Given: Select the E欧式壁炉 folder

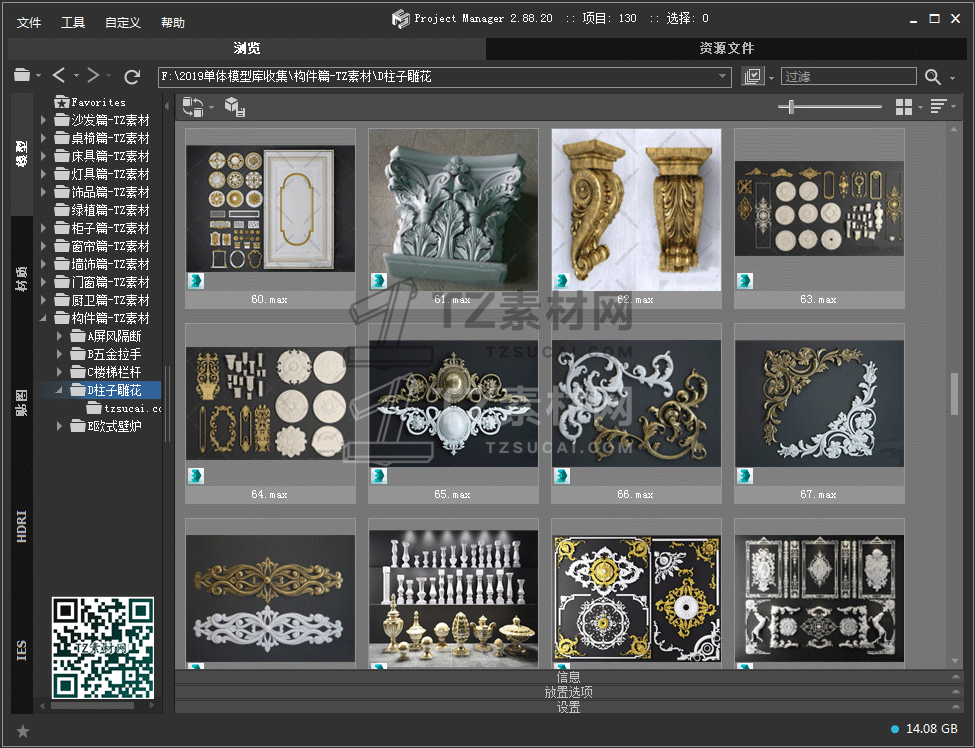Looking at the screenshot, I should pos(114,426).
